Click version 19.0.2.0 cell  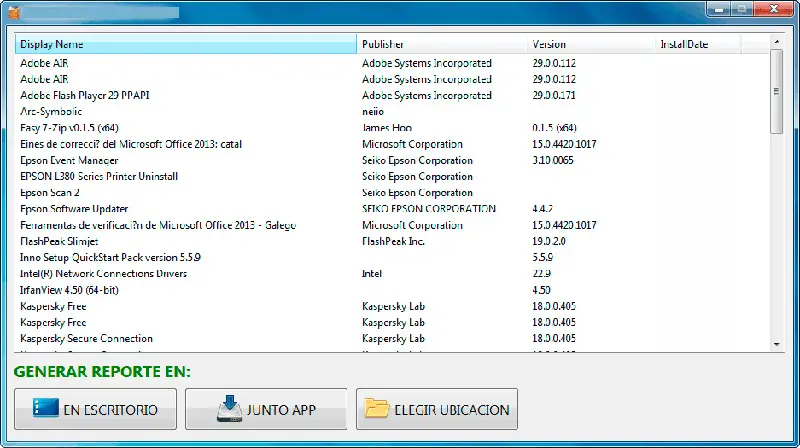549,241
